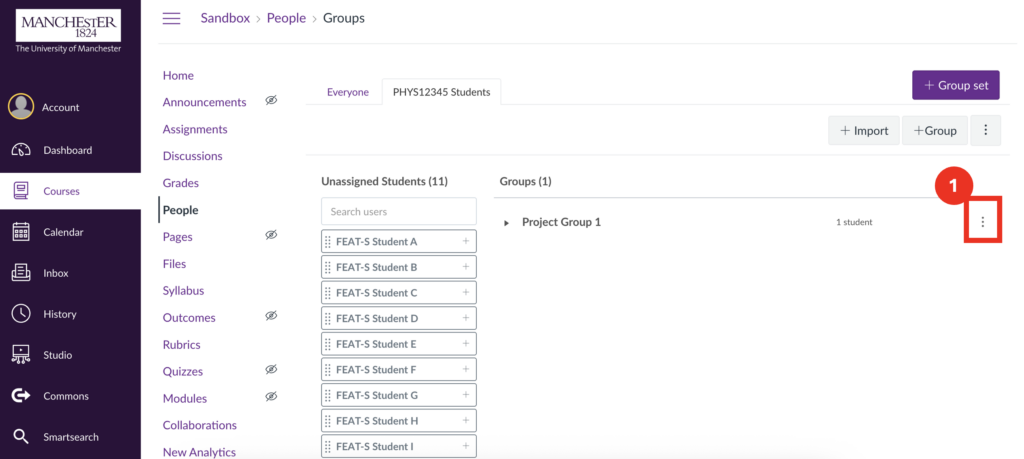Click the Import button

[x=864, y=130]
